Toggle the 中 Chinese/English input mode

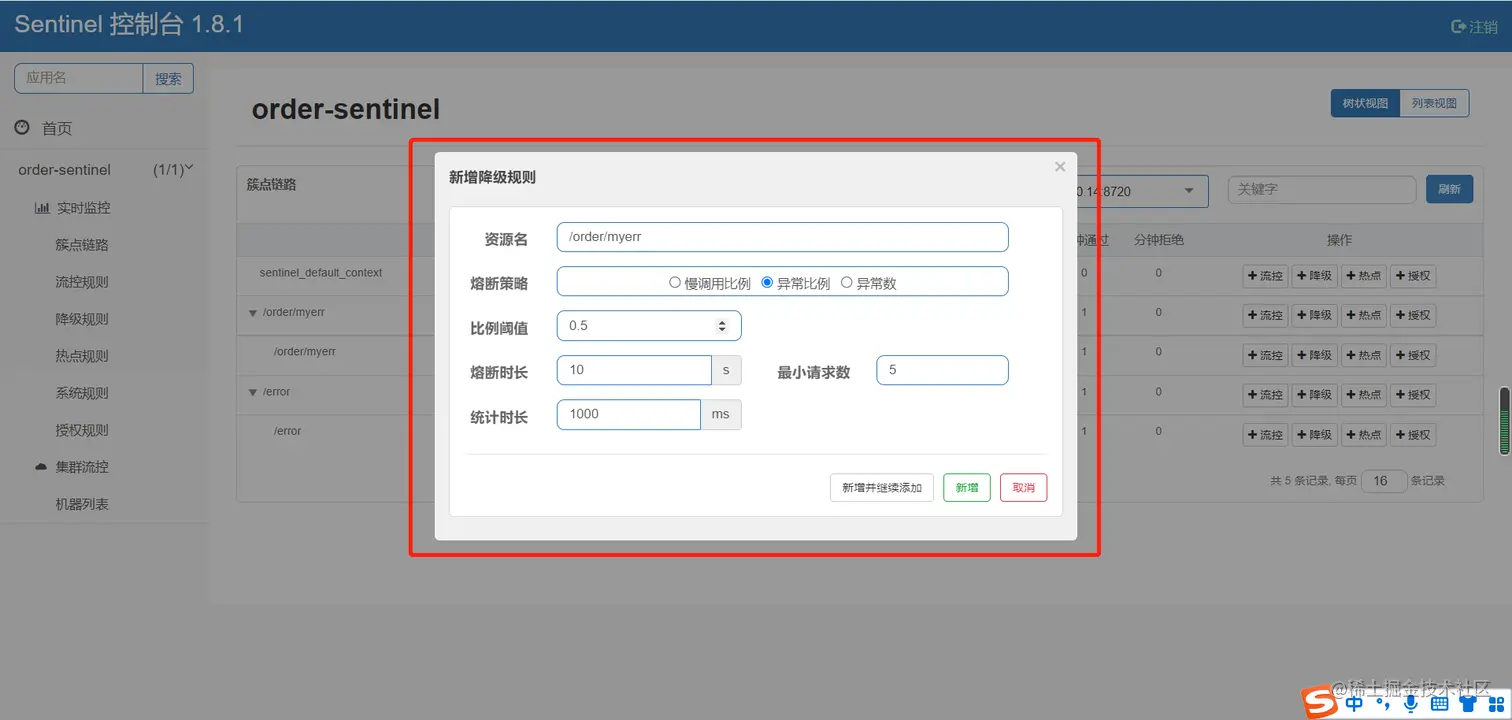point(1354,703)
